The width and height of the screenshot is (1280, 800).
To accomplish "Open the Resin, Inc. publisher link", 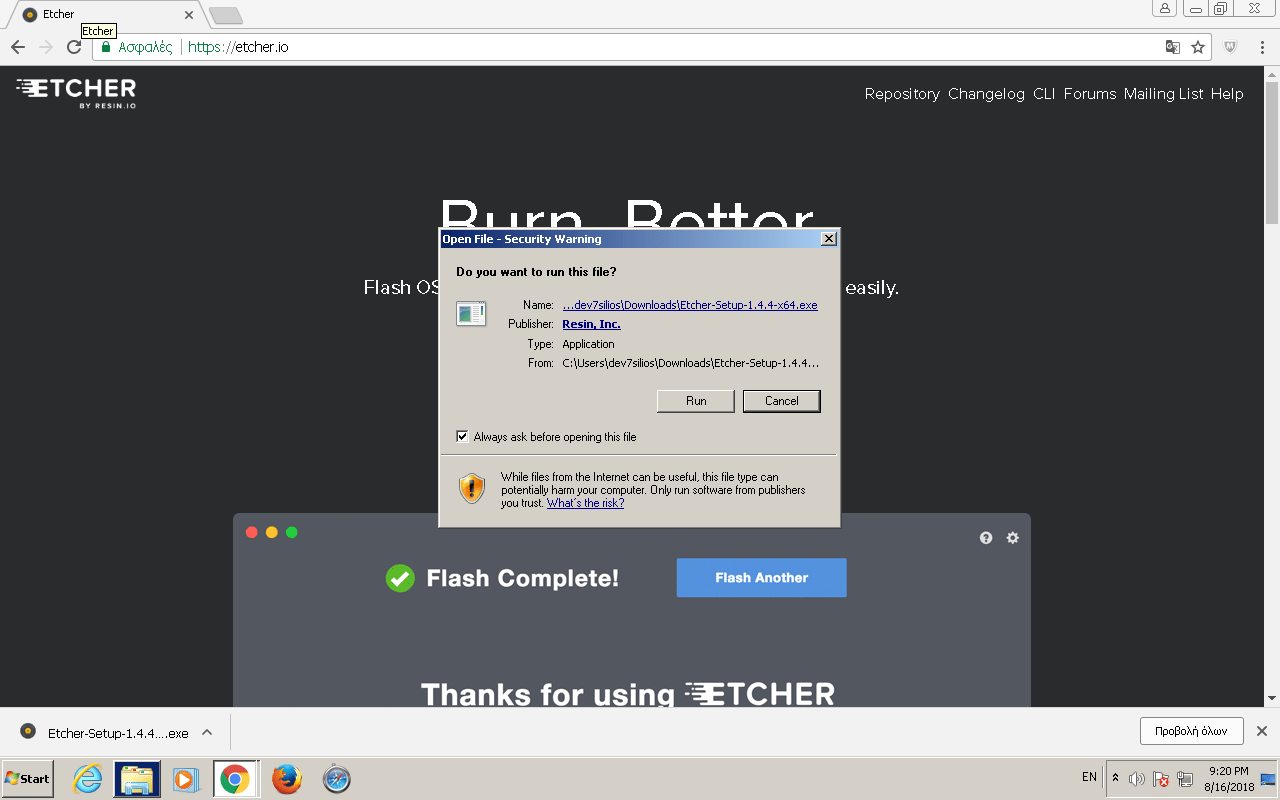I will (x=592, y=324).
